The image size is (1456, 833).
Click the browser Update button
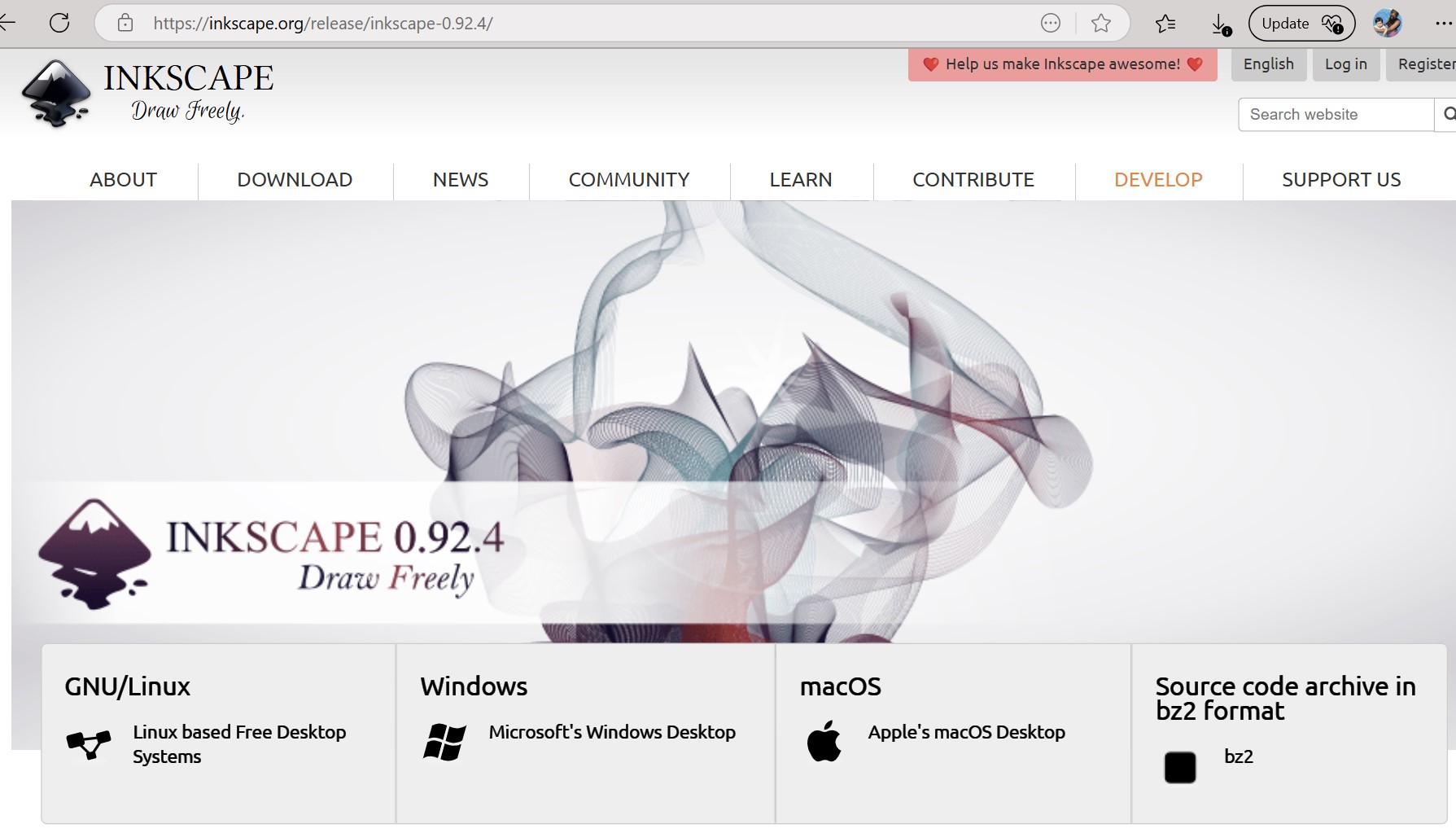[x=1301, y=24]
